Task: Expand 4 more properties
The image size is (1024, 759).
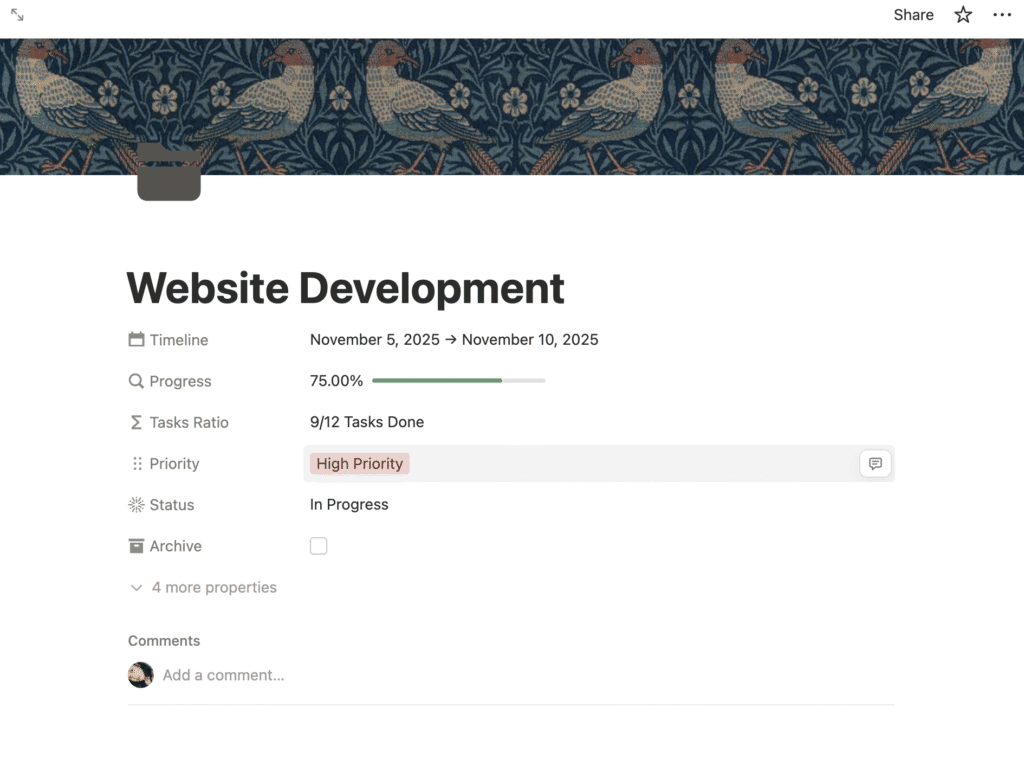Action: click(x=204, y=588)
